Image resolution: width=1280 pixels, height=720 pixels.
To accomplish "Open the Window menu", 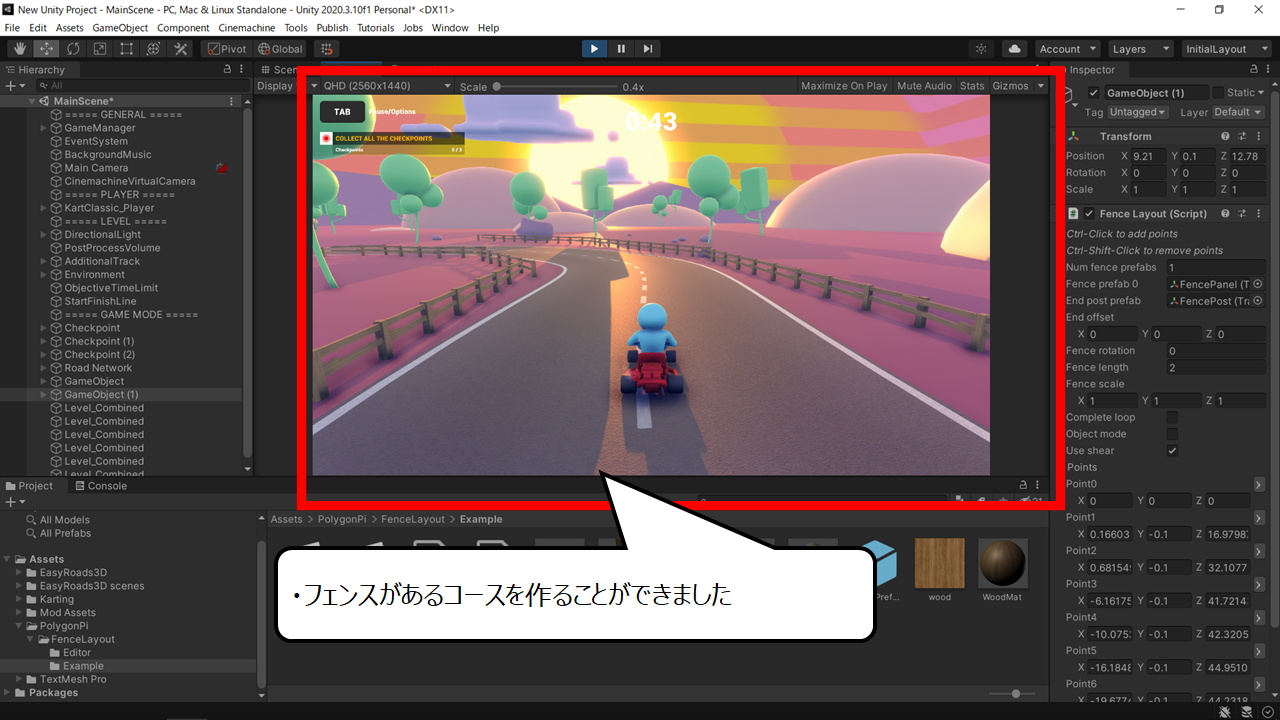I will [x=450, y=28].
